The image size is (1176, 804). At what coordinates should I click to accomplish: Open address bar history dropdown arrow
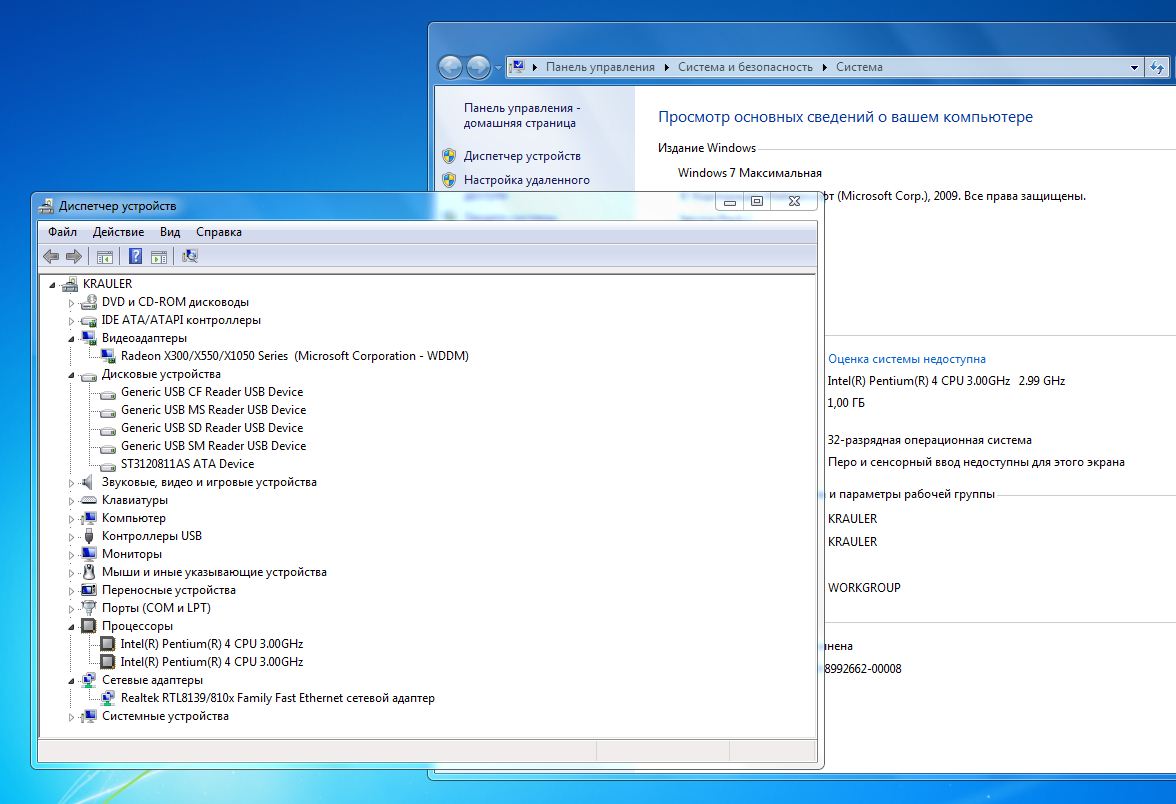coord(1134,68)
